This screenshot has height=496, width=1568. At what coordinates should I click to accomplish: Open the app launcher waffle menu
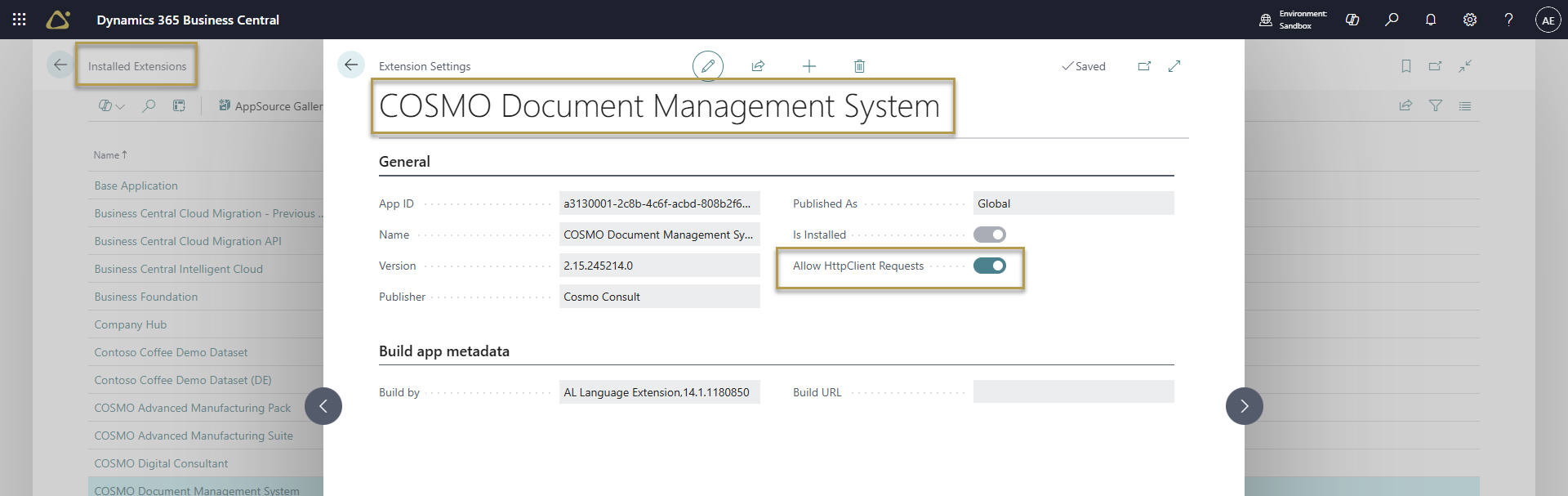click(20, 20)
